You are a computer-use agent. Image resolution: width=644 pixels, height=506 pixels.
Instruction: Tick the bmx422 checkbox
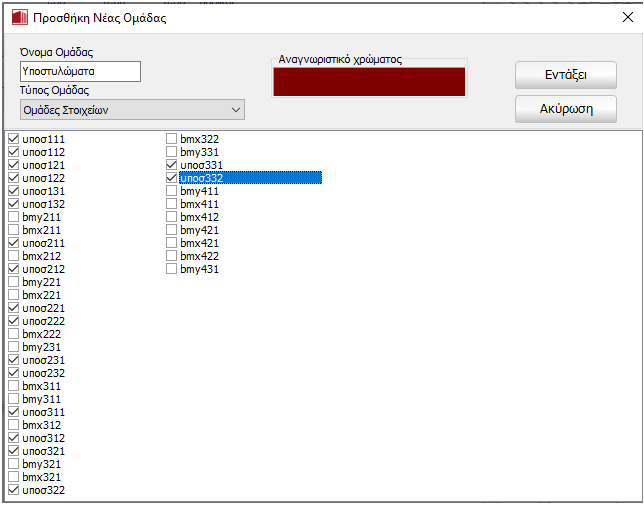172,256
